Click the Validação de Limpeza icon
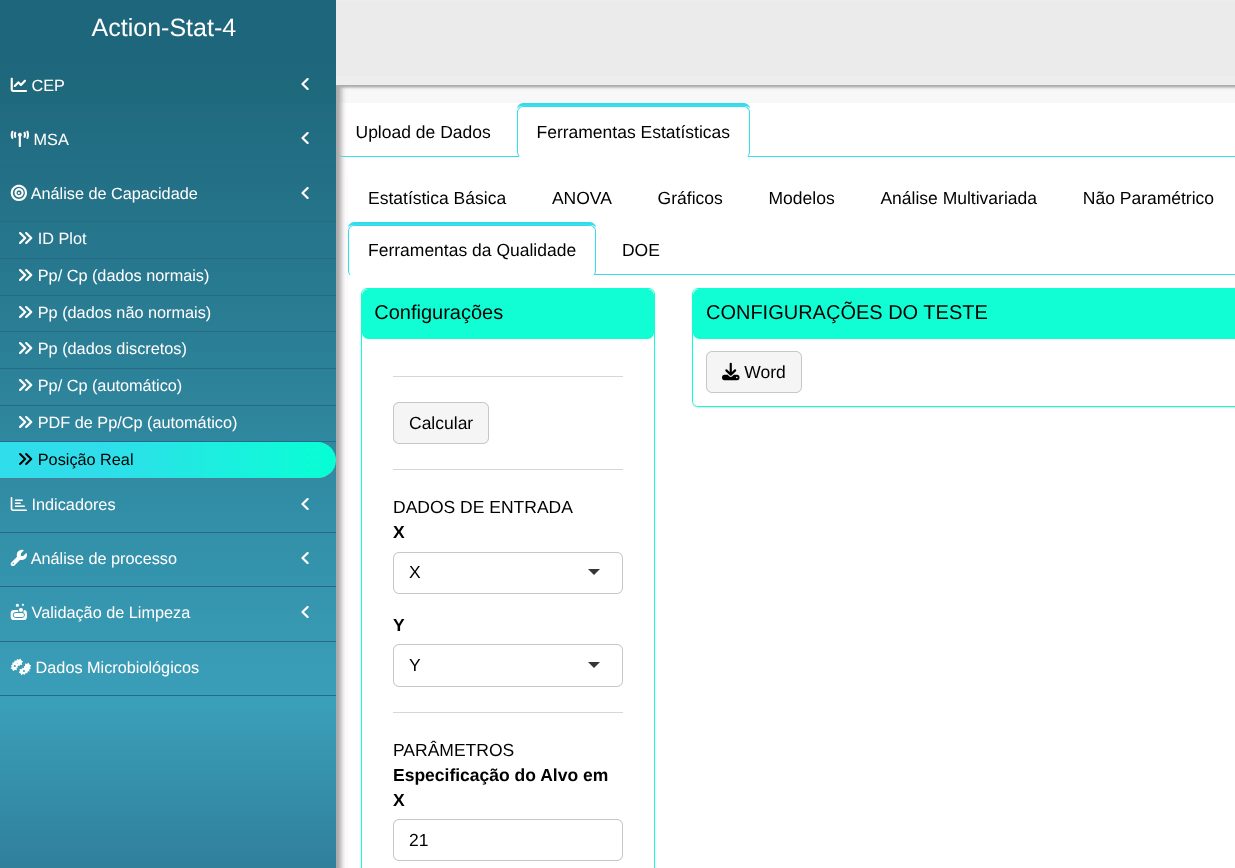The image size is (1235, 868). [19, 612]
